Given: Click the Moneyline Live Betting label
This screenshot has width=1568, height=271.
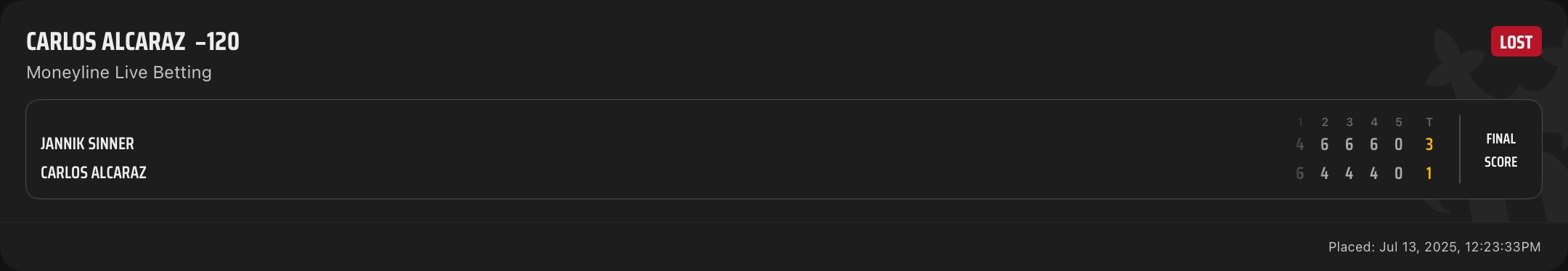Looking at the screenshot, I should pyautogui.click(x=119, y=72).
